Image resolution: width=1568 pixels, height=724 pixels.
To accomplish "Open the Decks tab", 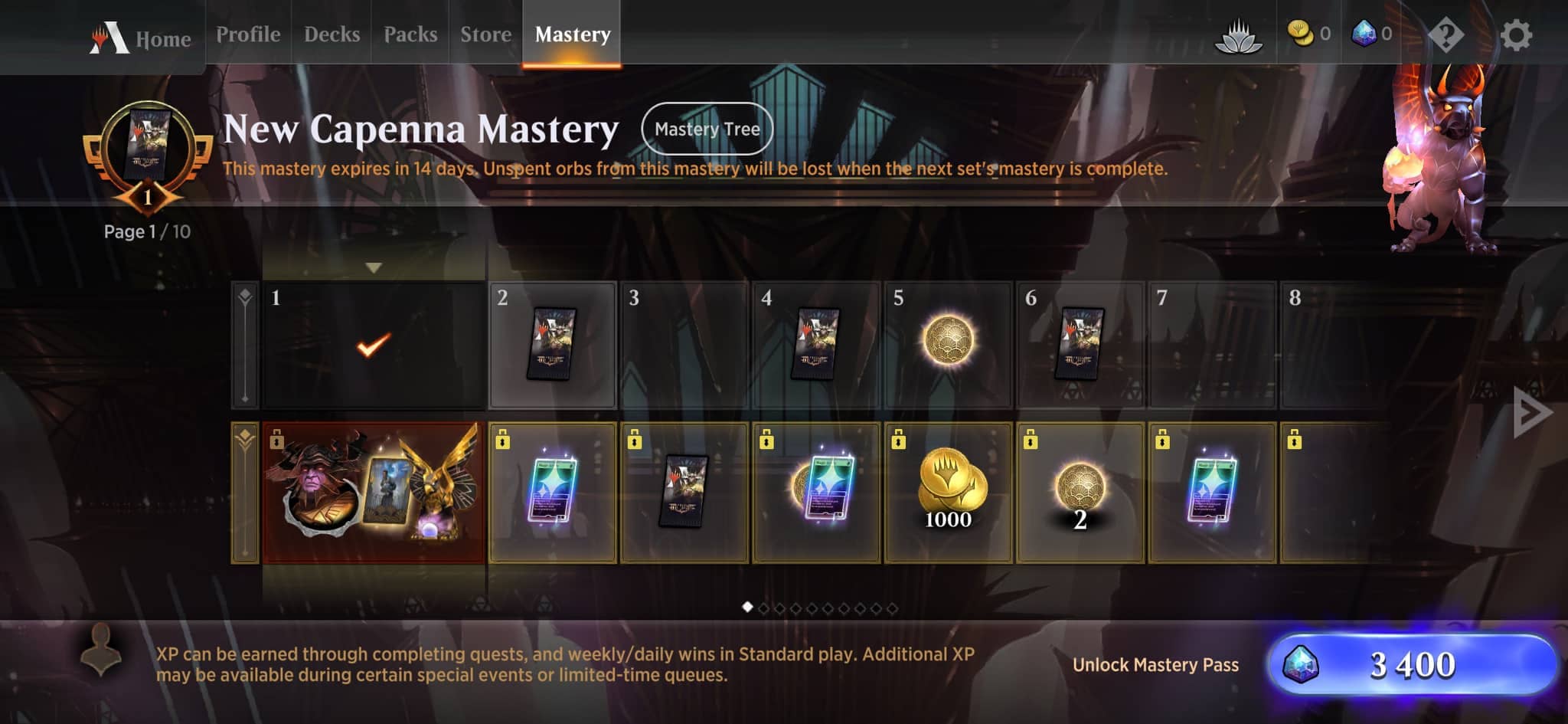I will pyautogui.click(x=332, y=34).
